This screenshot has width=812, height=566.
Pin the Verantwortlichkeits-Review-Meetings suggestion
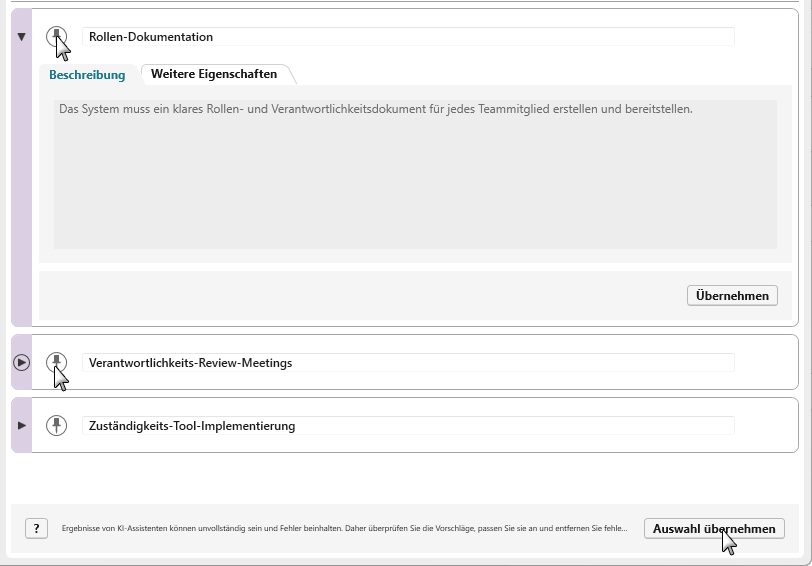(57, 362)
